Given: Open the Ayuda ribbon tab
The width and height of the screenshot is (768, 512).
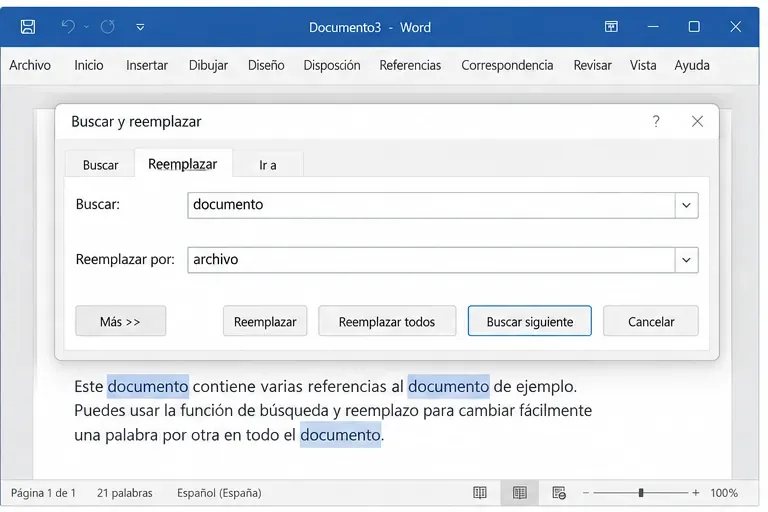Looking at the screenshot, I should click(x=692, y=65).
